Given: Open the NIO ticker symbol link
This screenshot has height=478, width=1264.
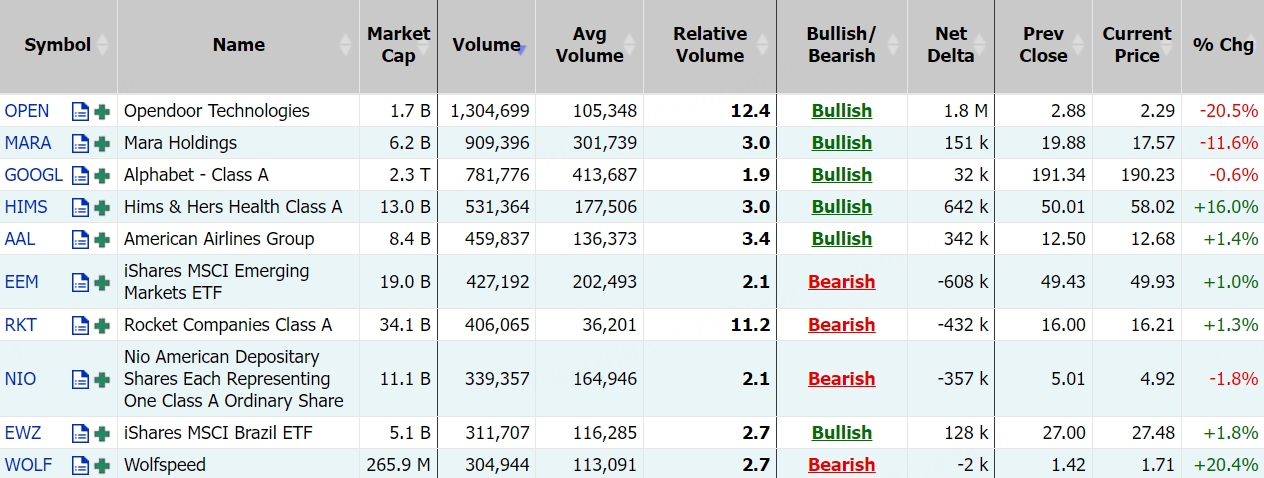Looking at the screenshot, I should [20, 379].
